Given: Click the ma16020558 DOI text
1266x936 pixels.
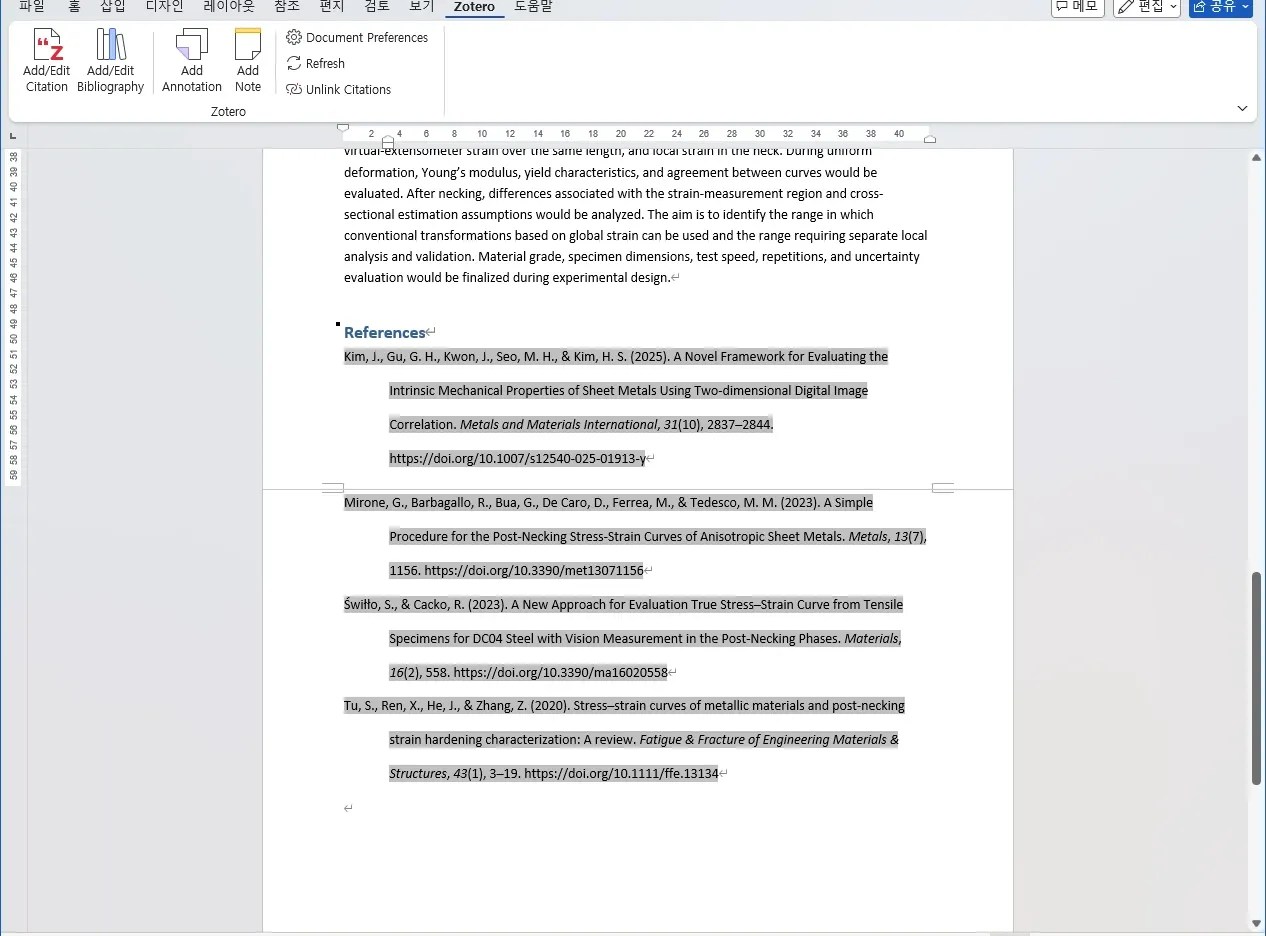Looking at the screenshot, I should 560,672.
